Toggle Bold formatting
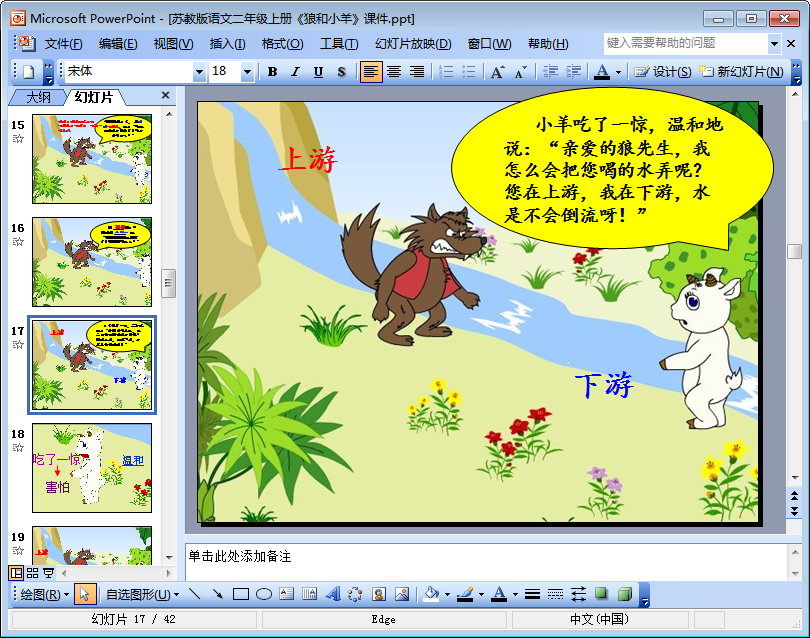 click(272, 72)
